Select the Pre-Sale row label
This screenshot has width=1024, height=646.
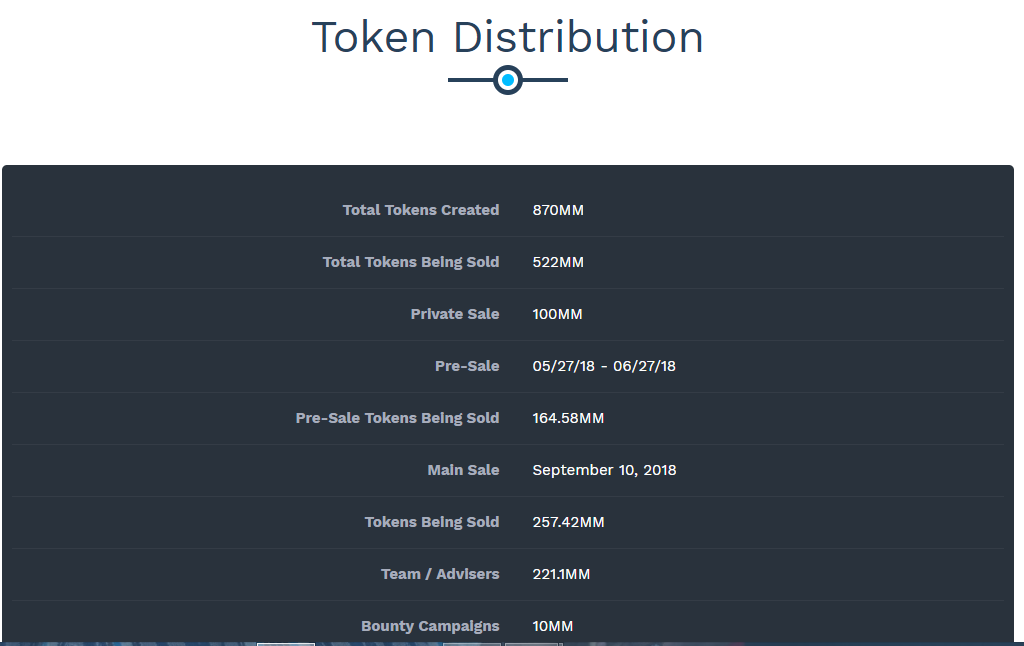click(467, 366)
